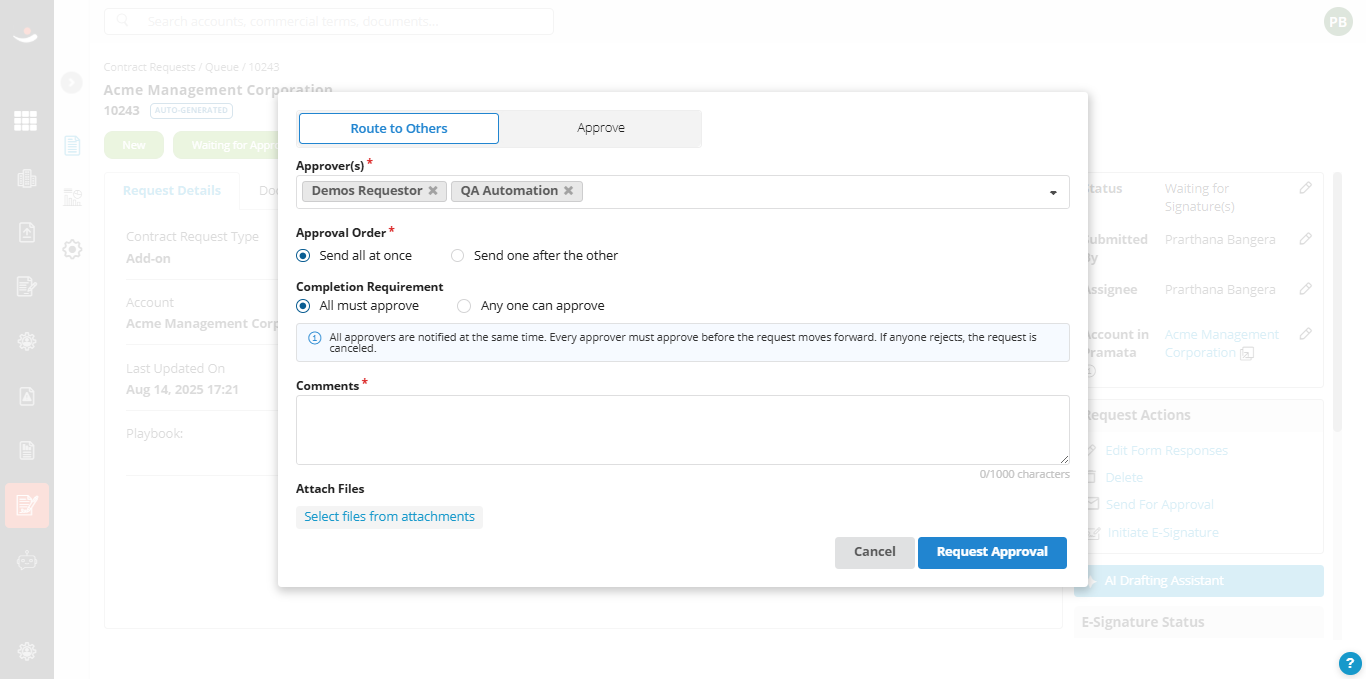The width and height of the screenshot is (1366, 679).
Task: Focus the Comments text area
Action: point(683,430)
